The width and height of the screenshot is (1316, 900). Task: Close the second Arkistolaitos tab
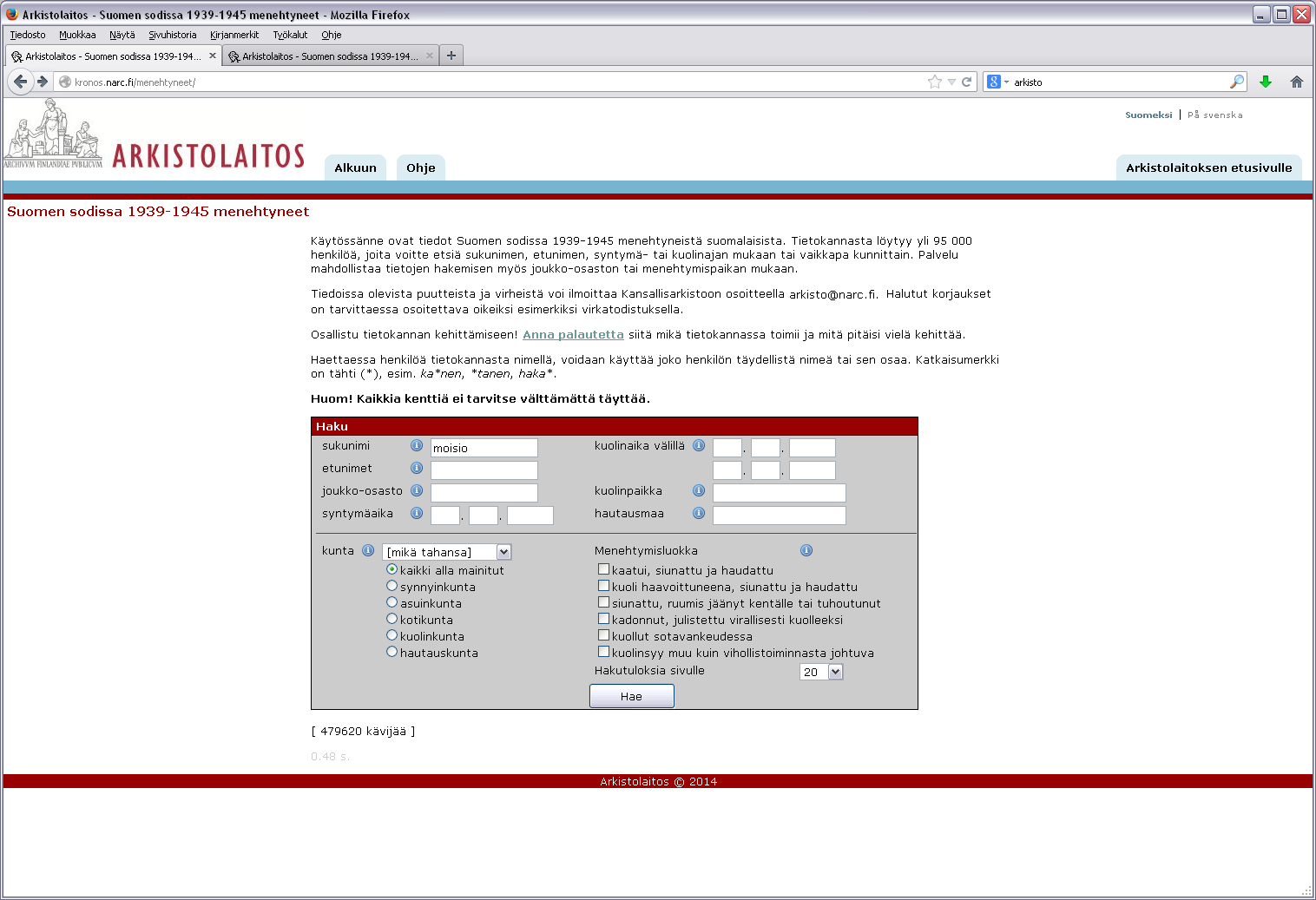click(x=430, y=56)
